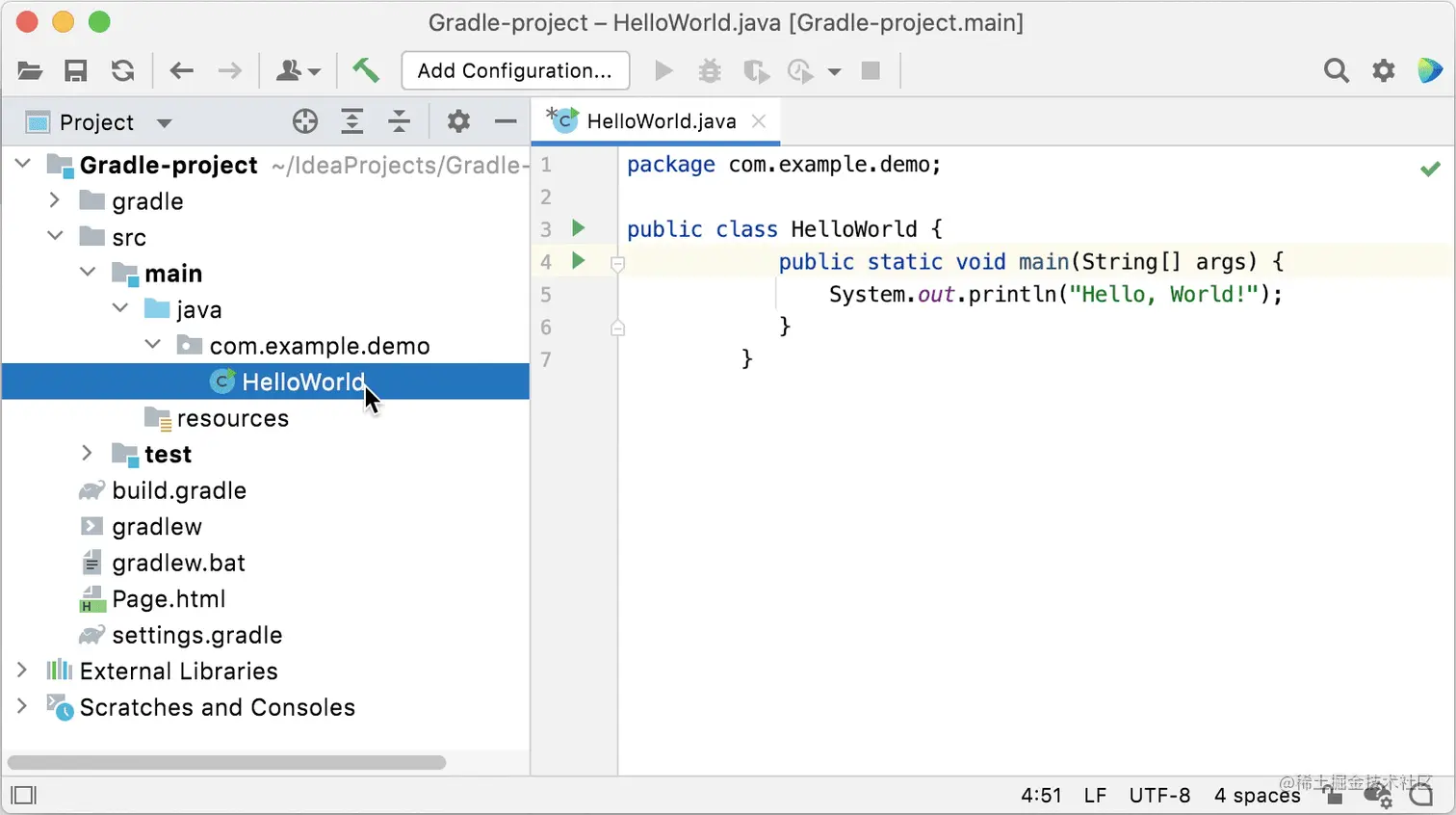This screenshot has height=815, width=1456.
Task: Click the Debug bug icon
Action: [x=710, y=70]
